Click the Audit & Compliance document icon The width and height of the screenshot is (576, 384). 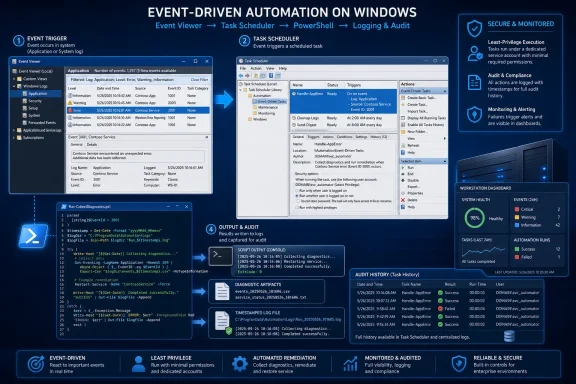coord(474,83)
